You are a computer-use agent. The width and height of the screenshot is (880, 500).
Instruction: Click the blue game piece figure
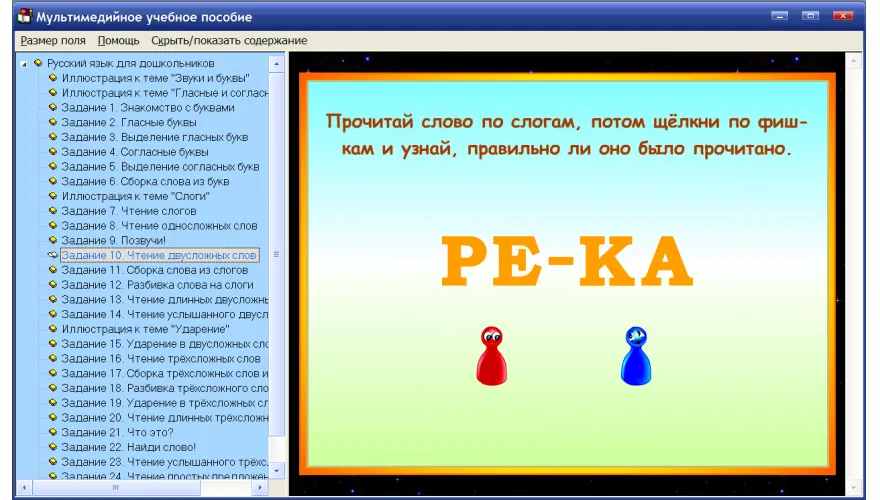(x=635, y=356)
